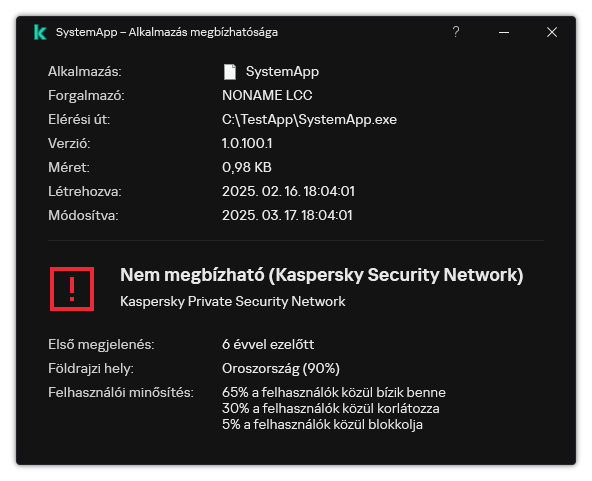The height and width of the screenshot is (481, 592).
Task: Open help with the question mark icon
Action: pos(456,32)
